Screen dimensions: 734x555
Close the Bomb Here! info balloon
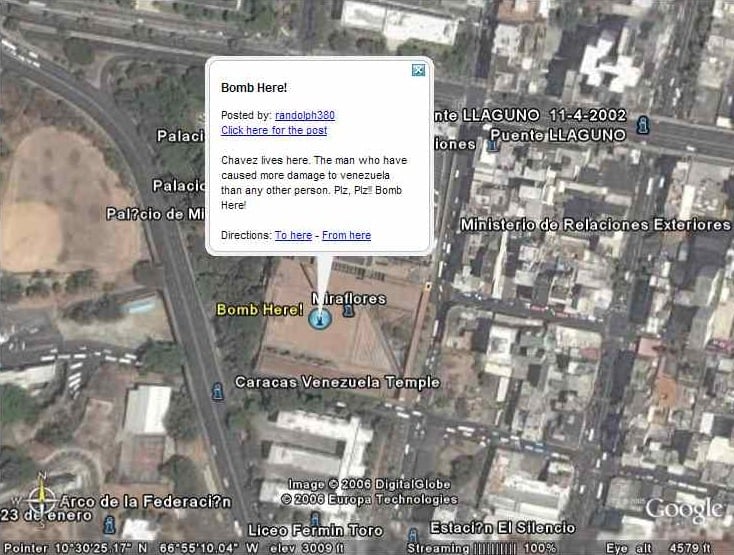coord(418,70)
